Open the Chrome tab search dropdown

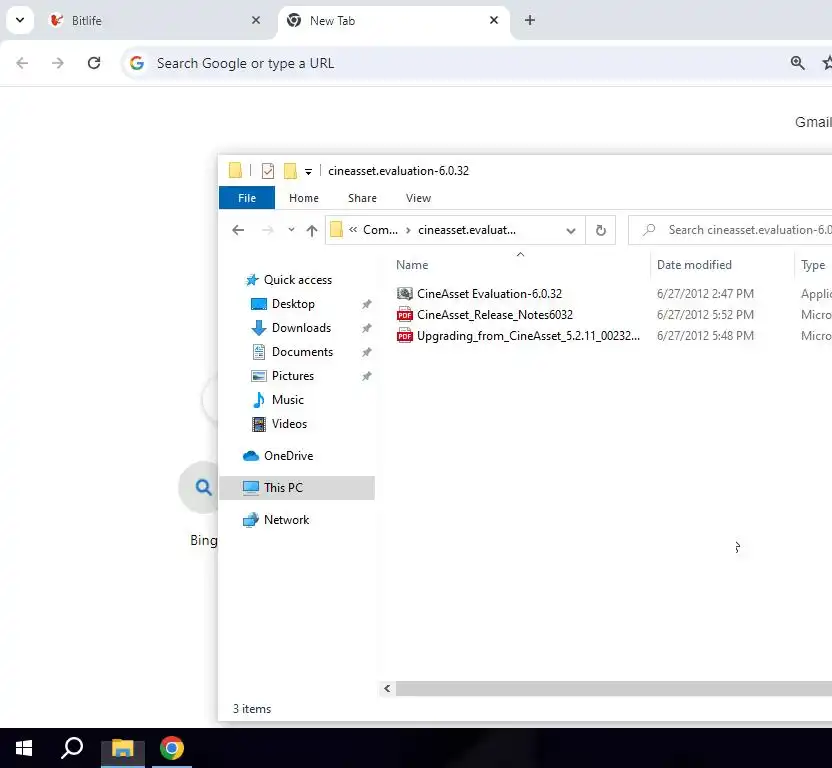pos(20,20)
